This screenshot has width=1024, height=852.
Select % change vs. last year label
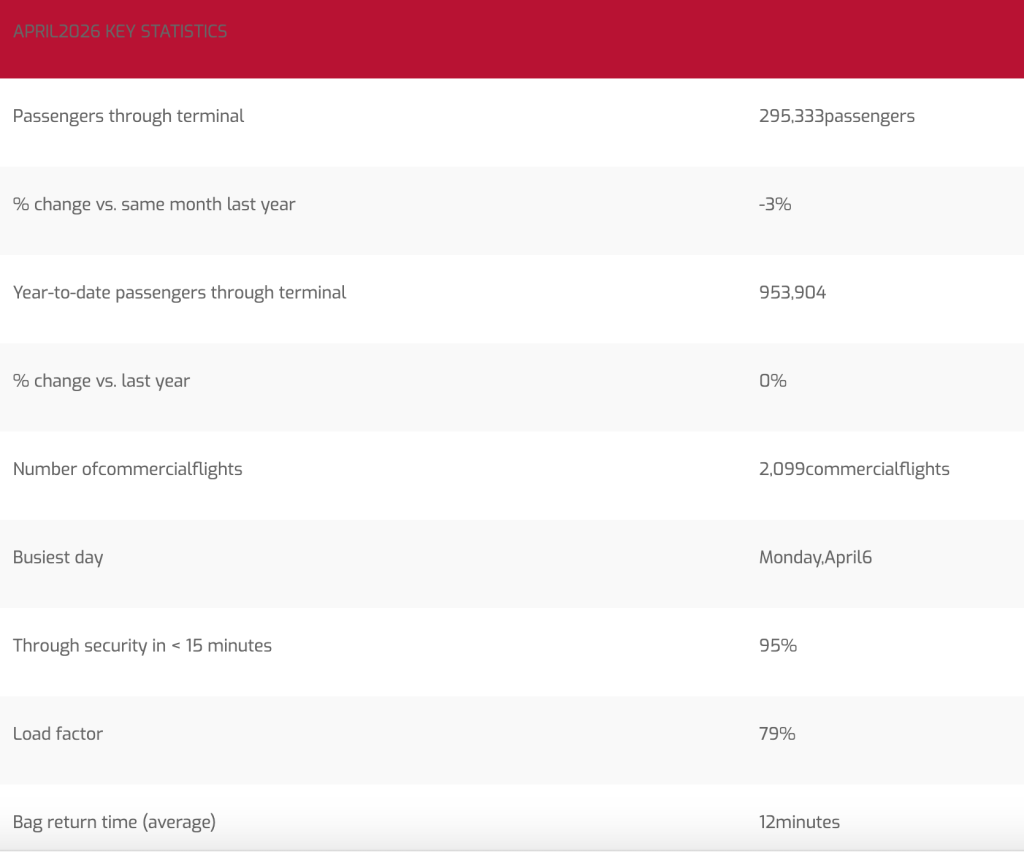[101, 381]
